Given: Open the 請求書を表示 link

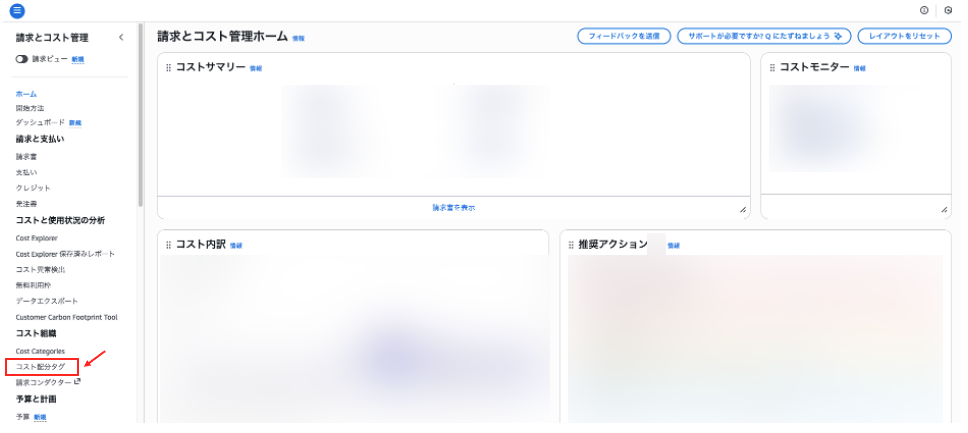Looking at the screenshot, I should point(453,208).
